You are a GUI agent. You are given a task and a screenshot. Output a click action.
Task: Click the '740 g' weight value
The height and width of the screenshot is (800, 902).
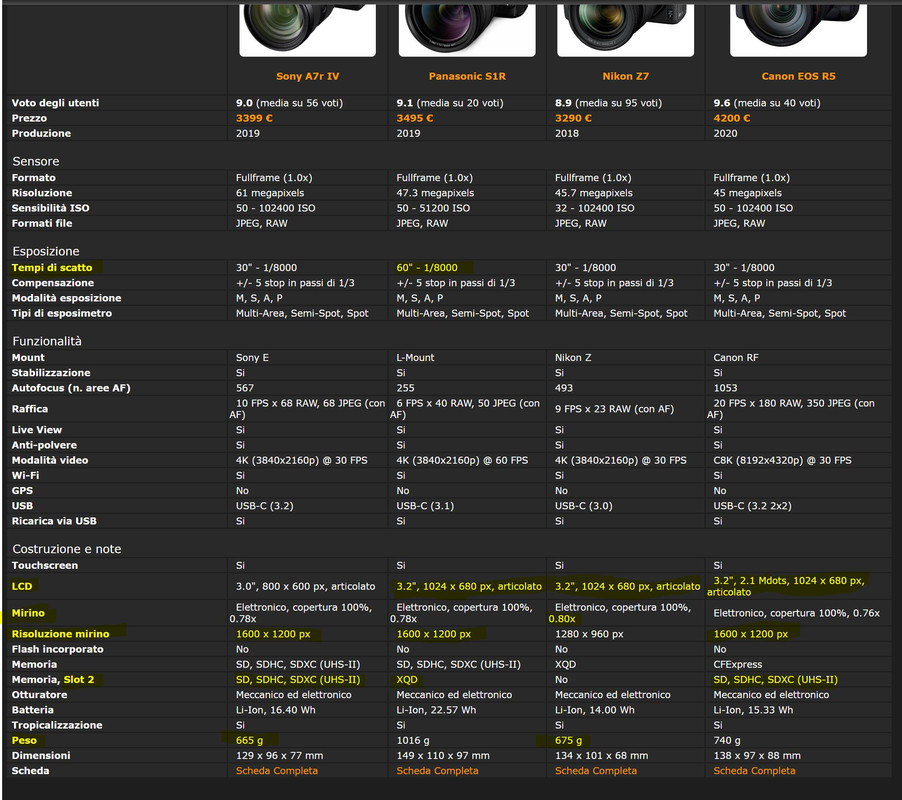(x=727, y=740)
